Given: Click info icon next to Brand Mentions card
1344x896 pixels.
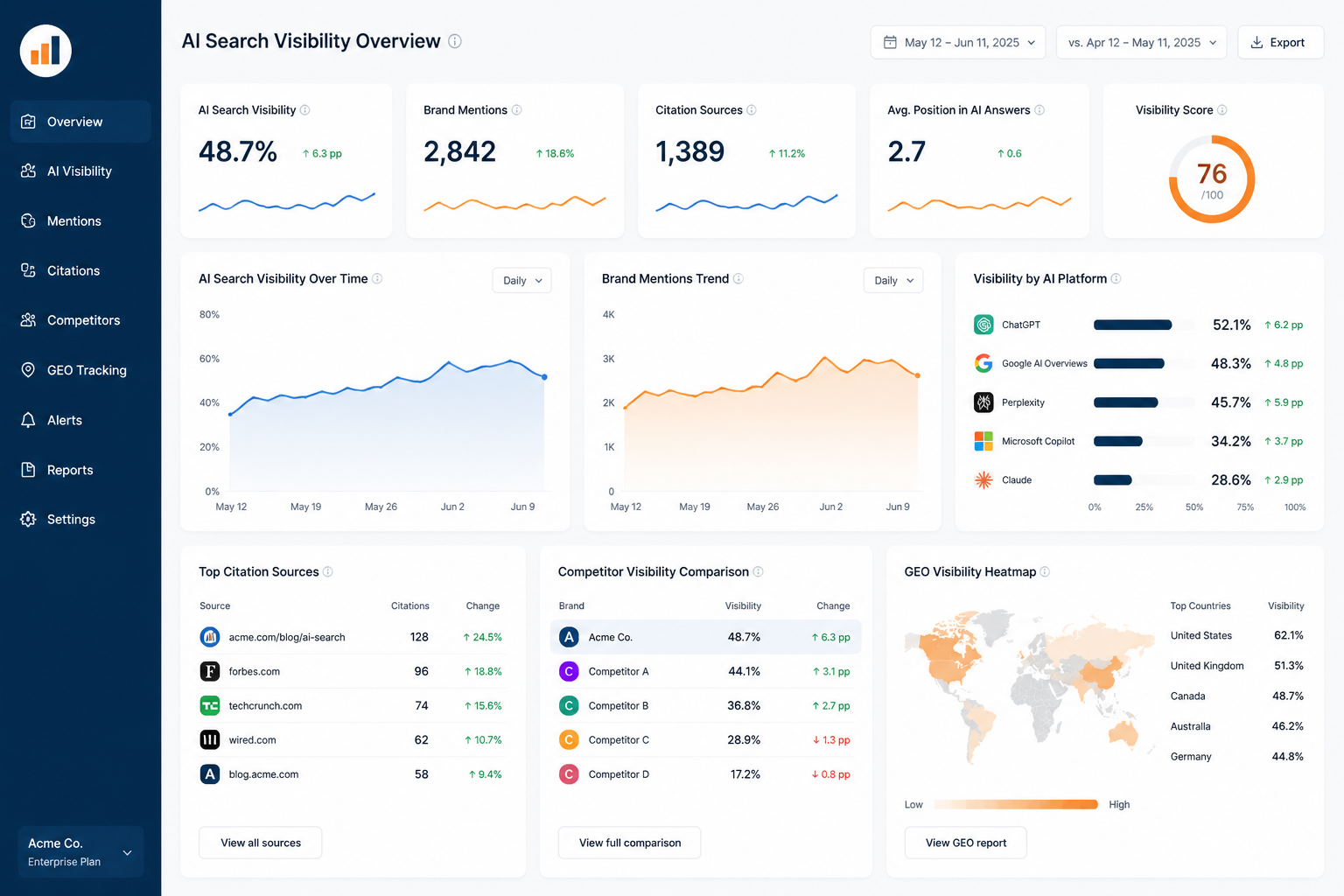Looking at the screenshot, I should pos(516,110).
